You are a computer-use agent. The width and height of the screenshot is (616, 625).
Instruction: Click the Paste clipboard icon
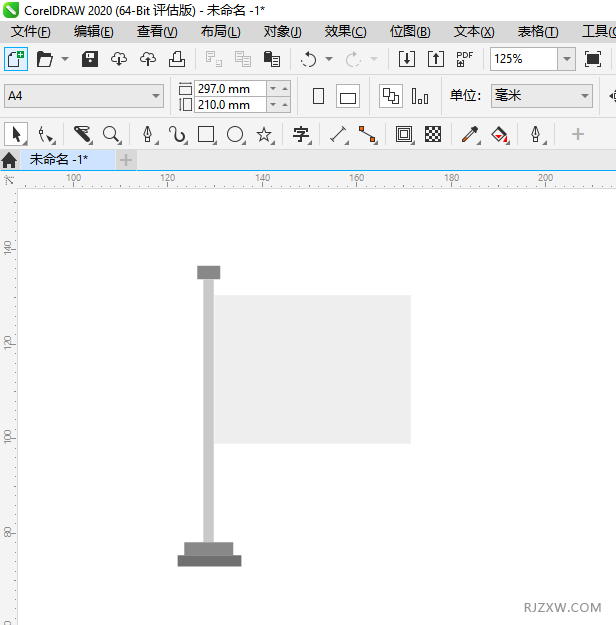[x=272, y=59]
